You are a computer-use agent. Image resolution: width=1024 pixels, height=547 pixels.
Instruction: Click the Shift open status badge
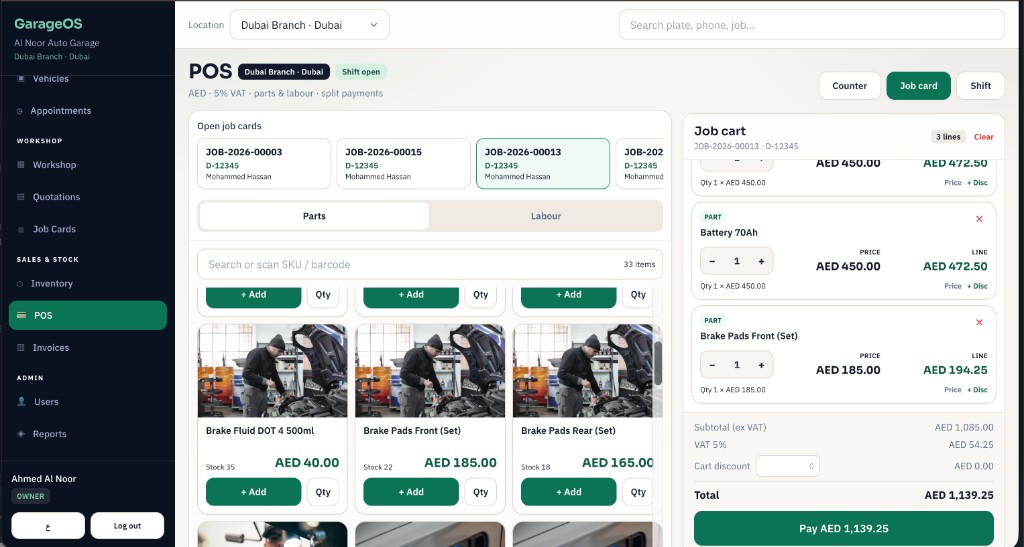pyautogui.click(x=361, y=72)
